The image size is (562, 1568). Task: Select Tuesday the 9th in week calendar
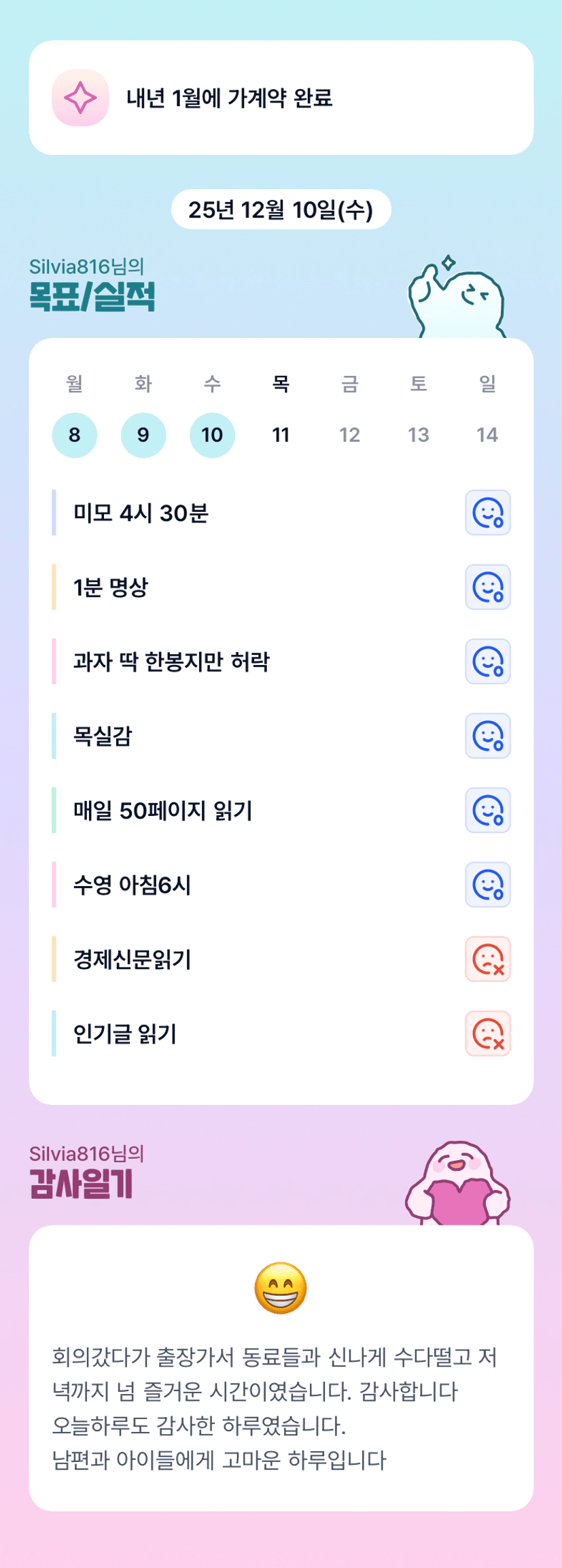coord(143,435)
